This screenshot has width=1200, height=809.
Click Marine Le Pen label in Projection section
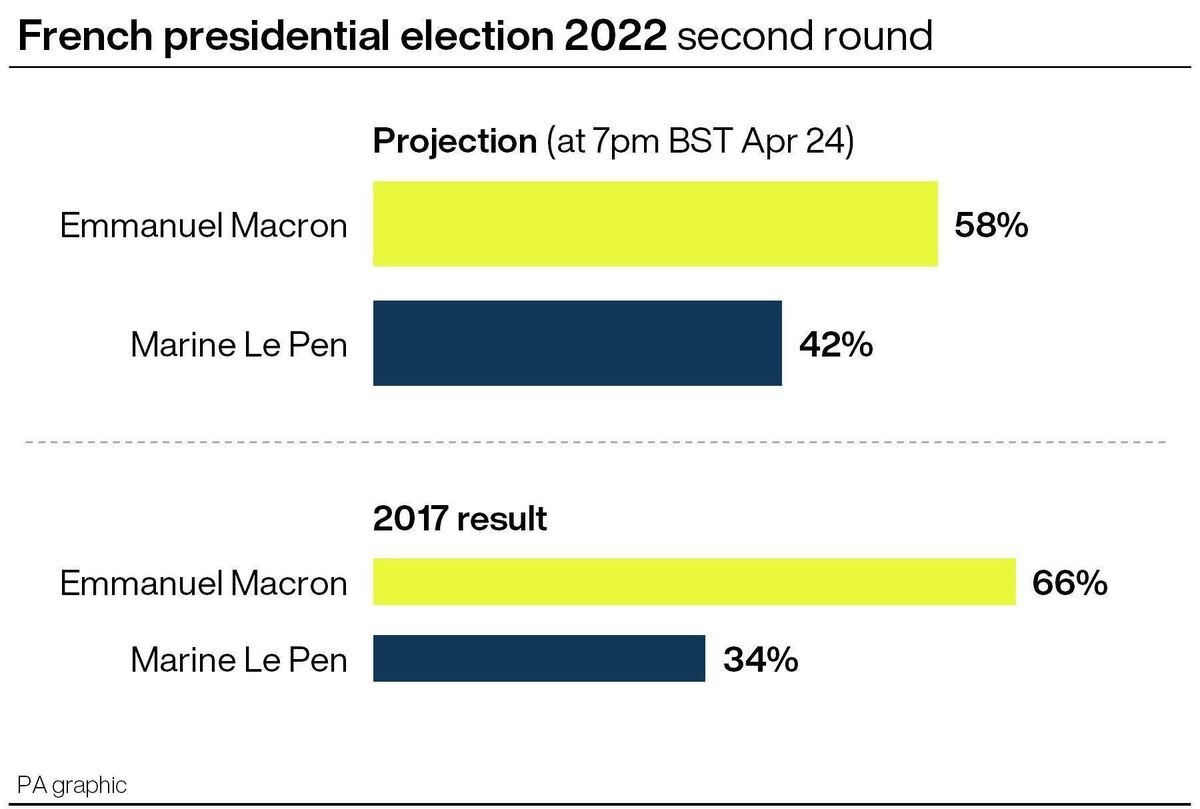(239, 345)
